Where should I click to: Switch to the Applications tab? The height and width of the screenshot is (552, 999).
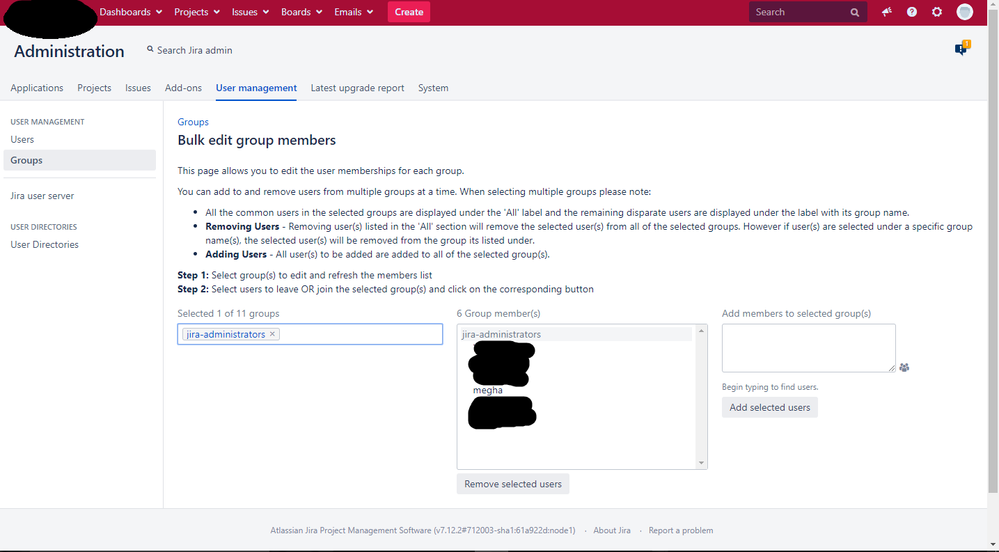pos(36,88)
